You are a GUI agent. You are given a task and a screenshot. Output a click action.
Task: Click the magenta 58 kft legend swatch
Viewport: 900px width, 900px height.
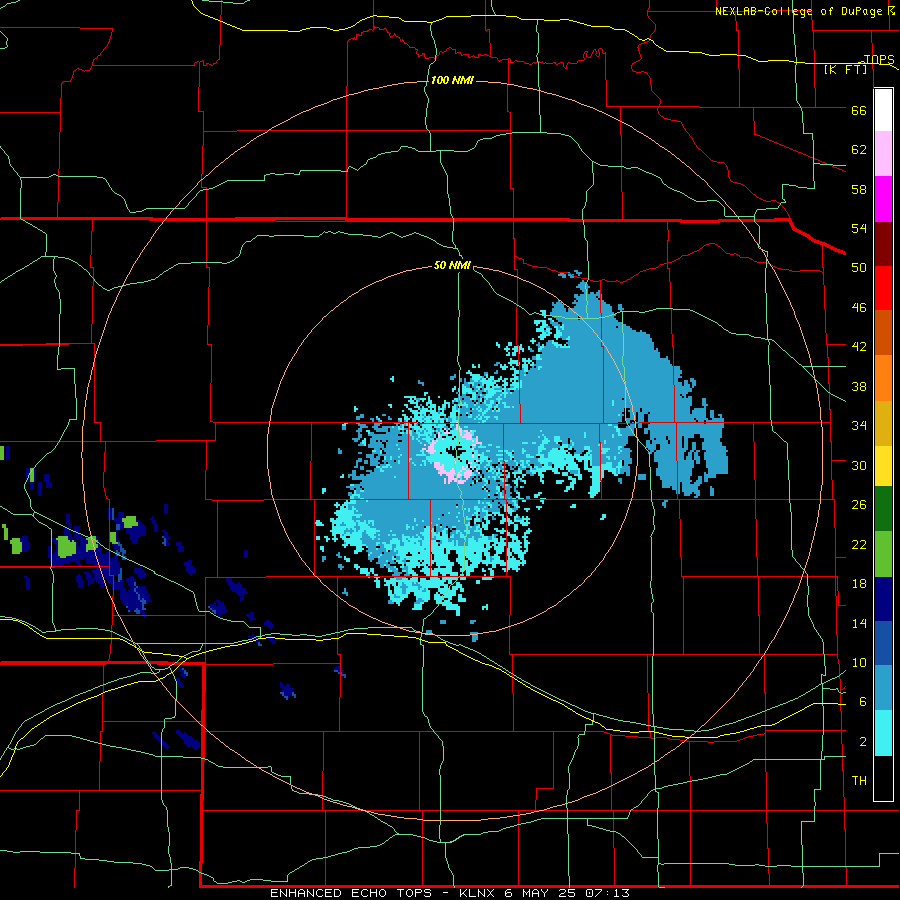pos(883,199)
